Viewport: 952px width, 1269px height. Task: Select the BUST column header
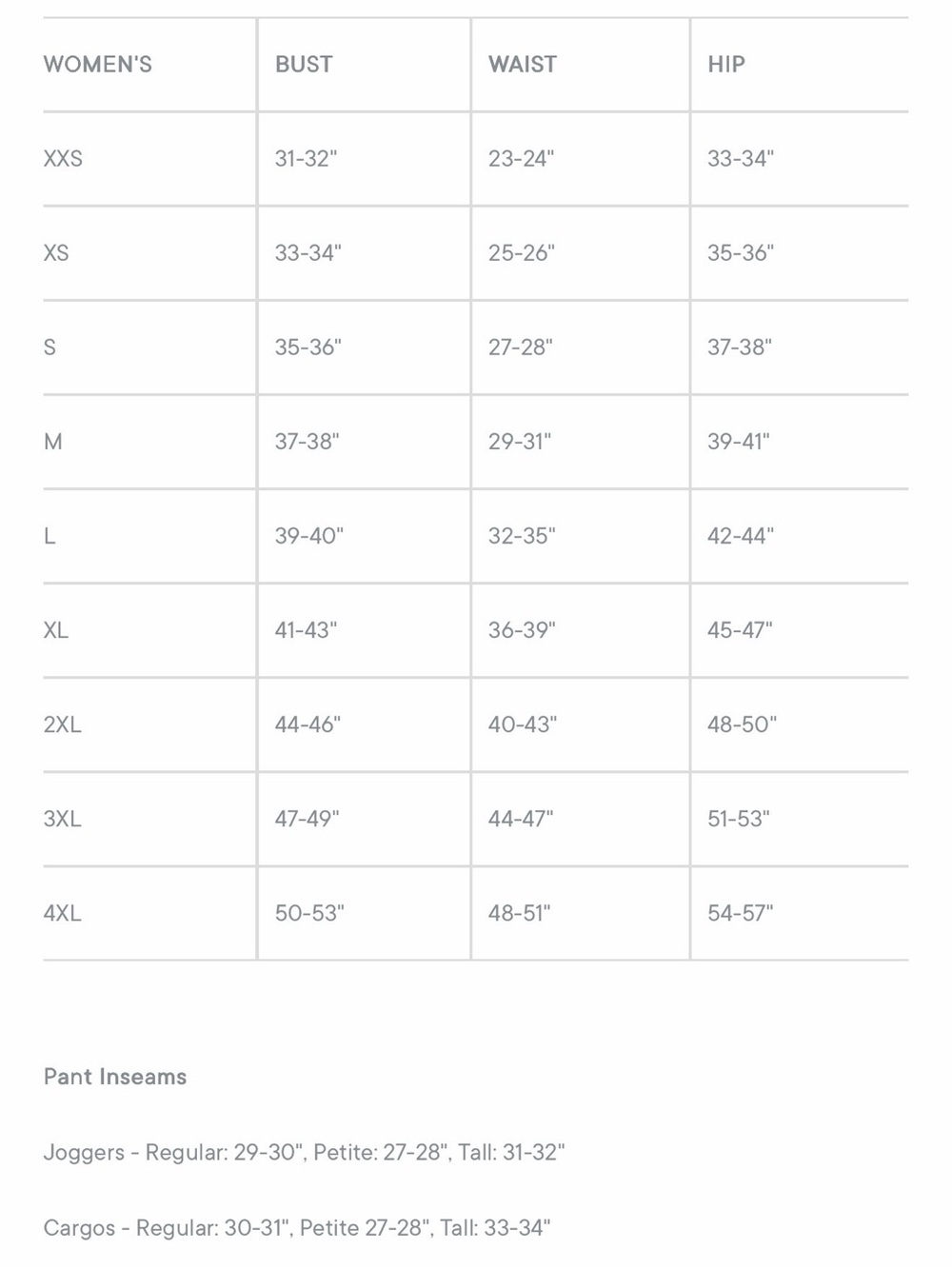304,65
